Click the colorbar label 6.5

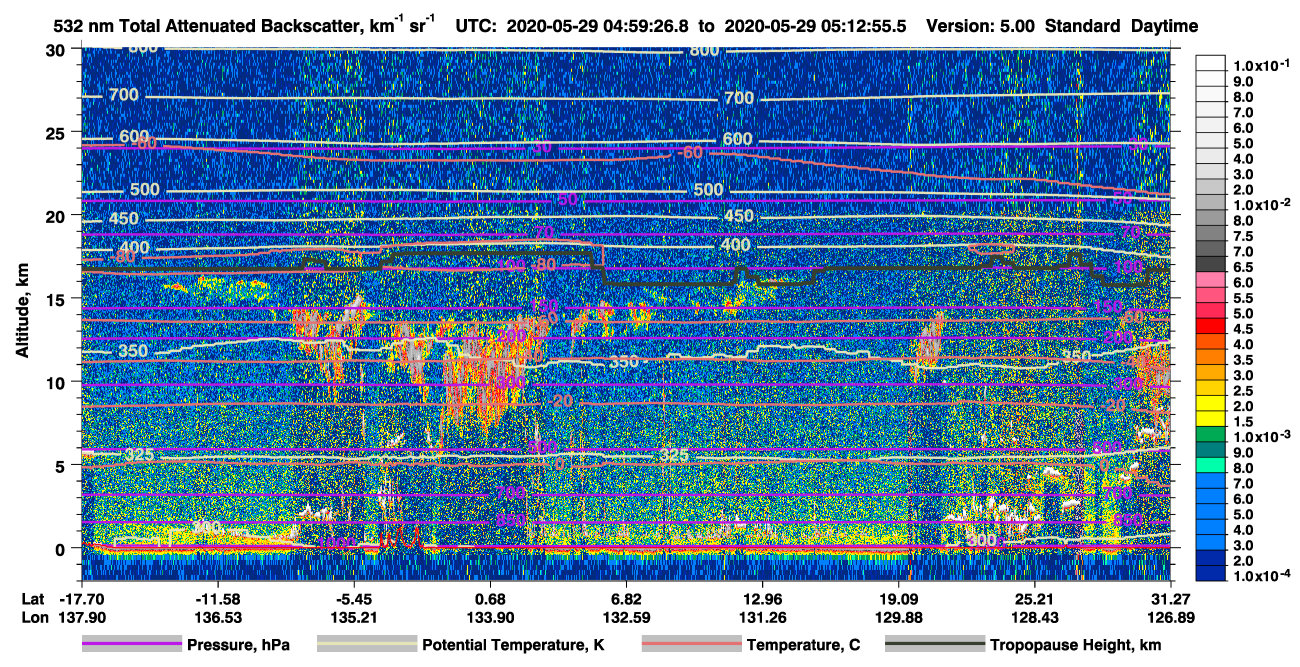point(1245,267)
